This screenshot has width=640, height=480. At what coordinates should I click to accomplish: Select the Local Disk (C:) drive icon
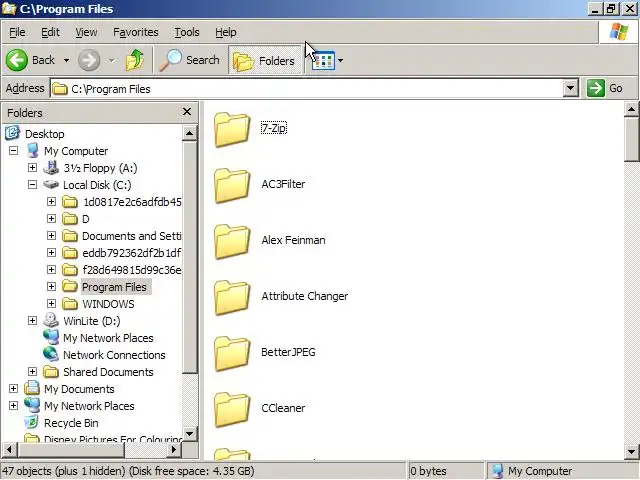click(x=51, y=184)
